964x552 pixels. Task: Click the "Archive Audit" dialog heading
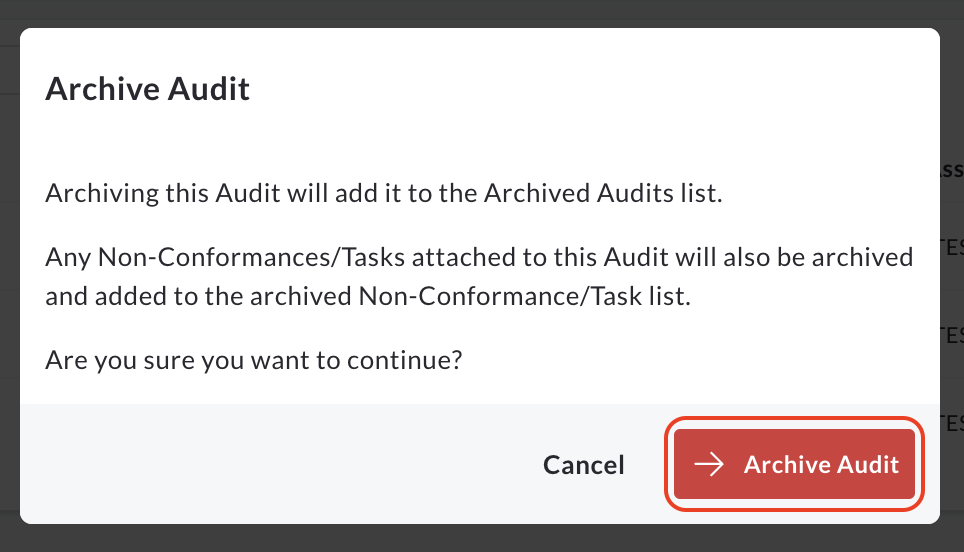148,89
